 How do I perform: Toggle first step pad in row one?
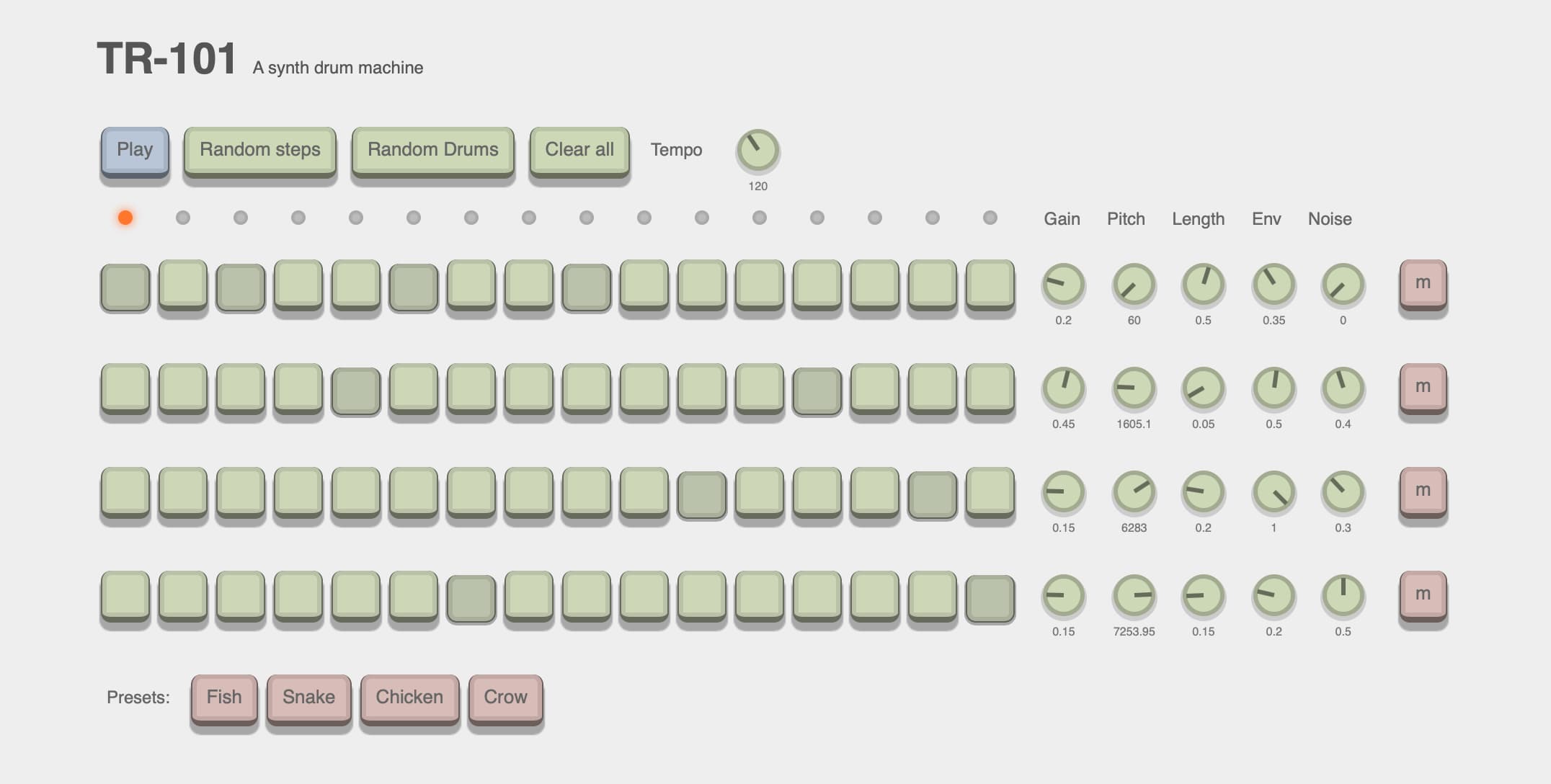click(x=125, y=287)
